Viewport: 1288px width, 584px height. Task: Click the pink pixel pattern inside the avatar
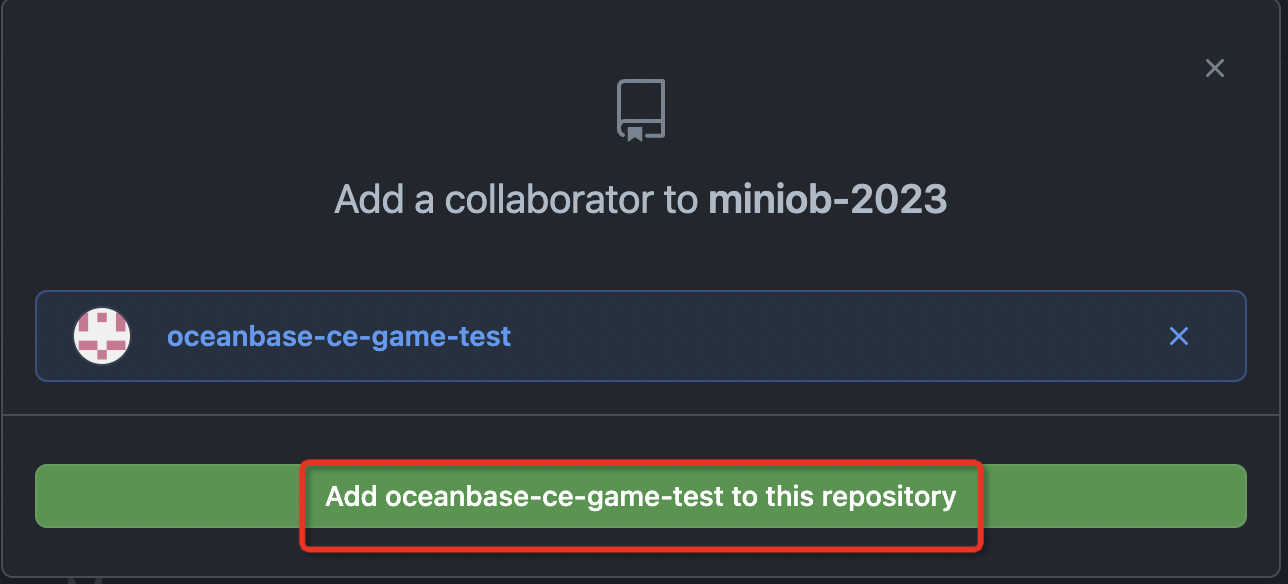pos(103,336)
